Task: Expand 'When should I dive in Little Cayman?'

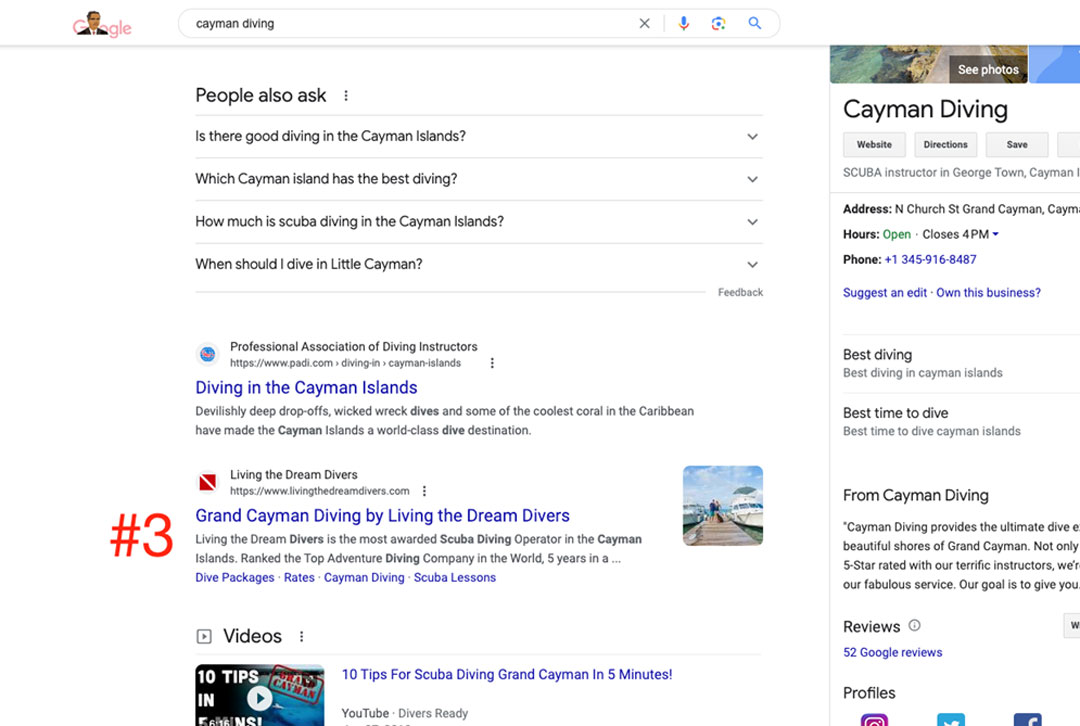Action: (479, 265)
